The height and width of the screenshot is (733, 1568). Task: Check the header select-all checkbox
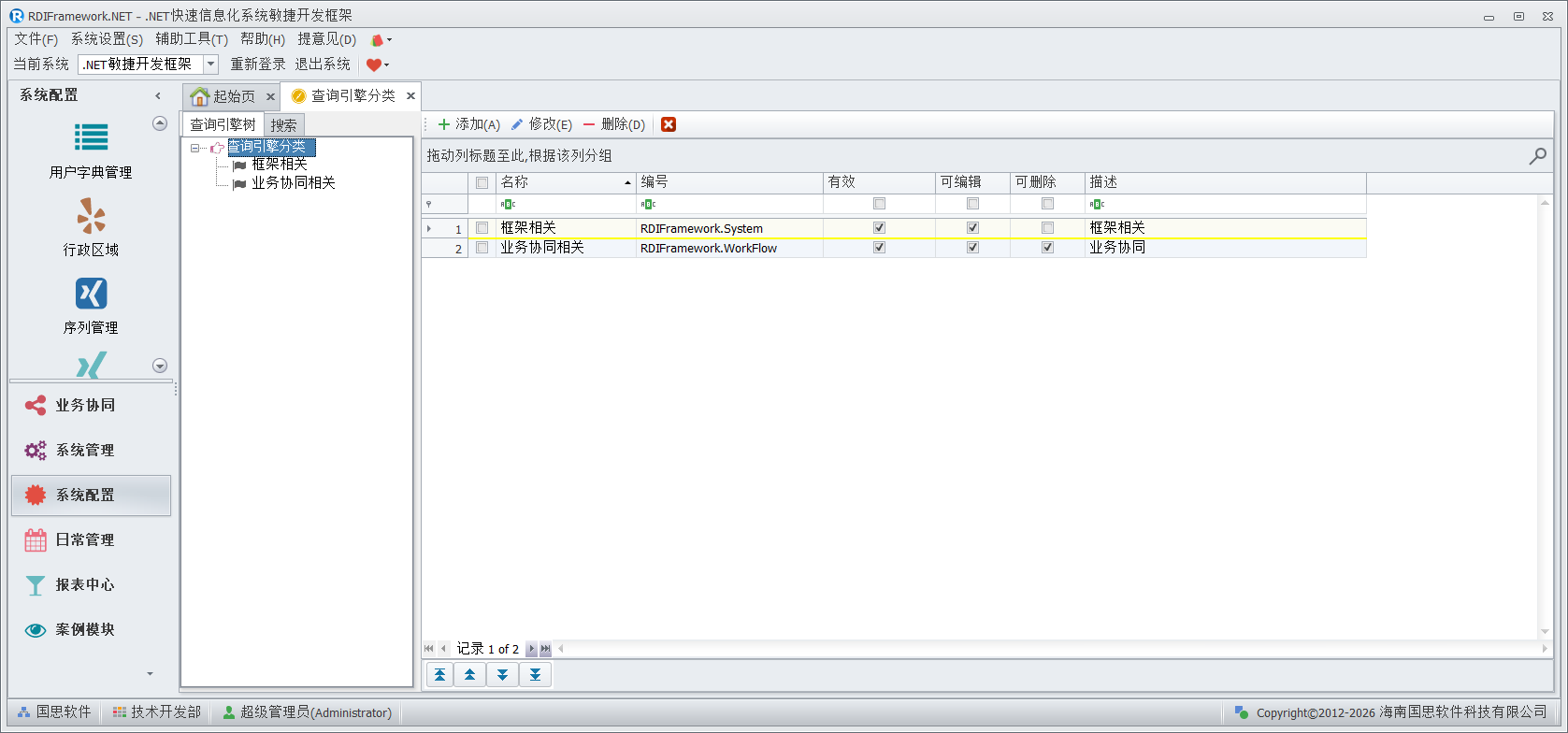[x=482, y=182]
